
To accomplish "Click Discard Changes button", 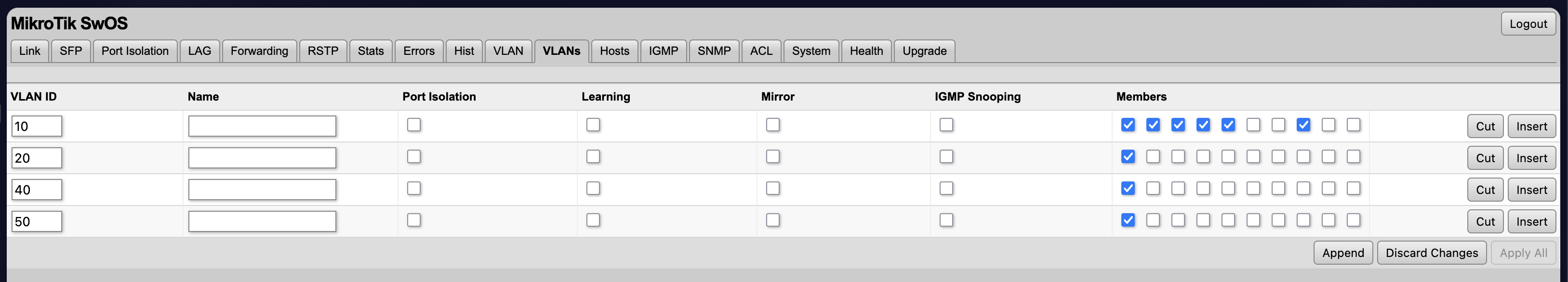I will pyautogui.click(x=1432, y=253).
